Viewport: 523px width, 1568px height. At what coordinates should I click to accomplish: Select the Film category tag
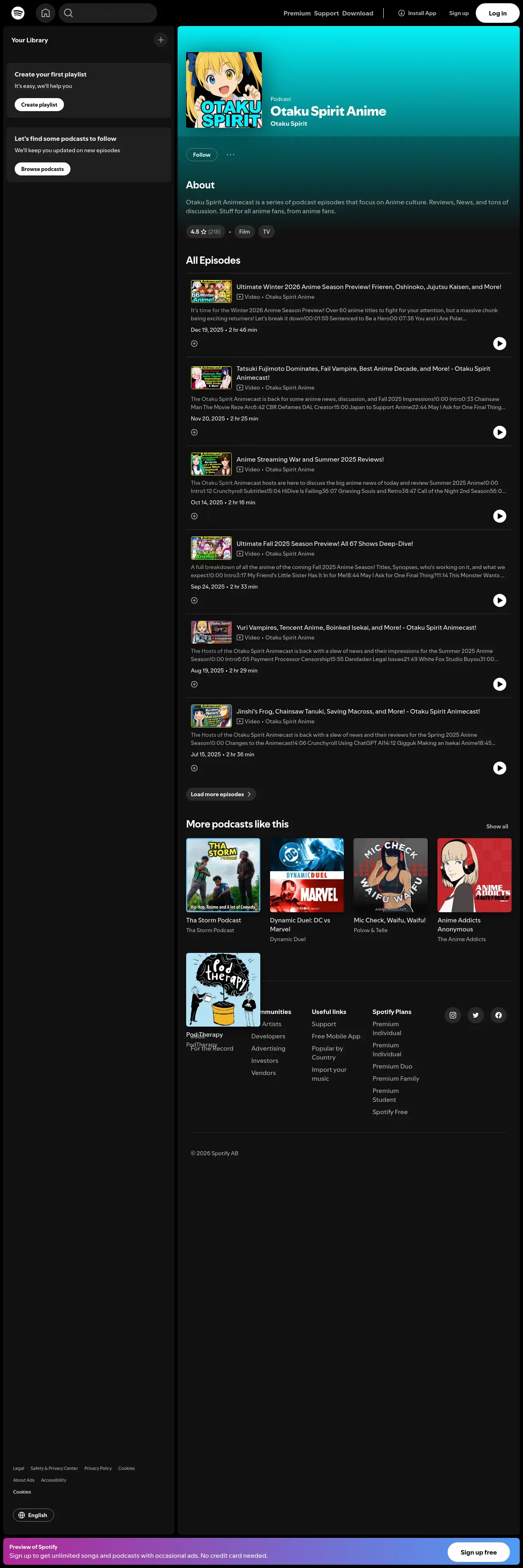(245, 232)
